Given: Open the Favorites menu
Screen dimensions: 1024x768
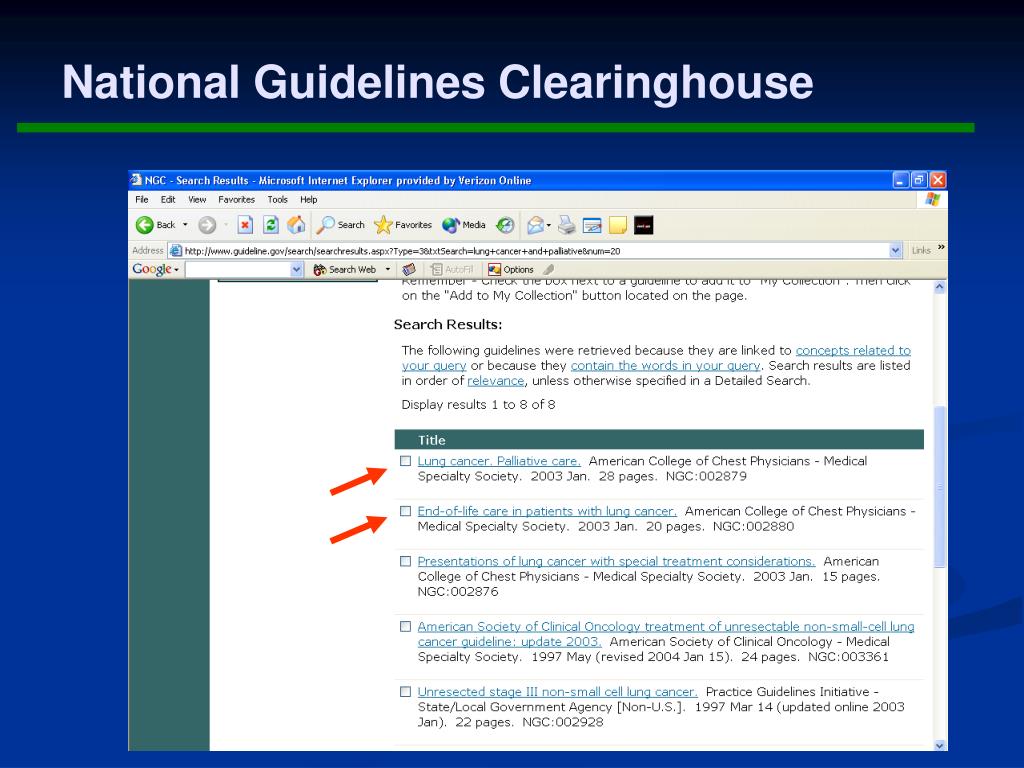Looking at the screenshot, I should 236,200.
